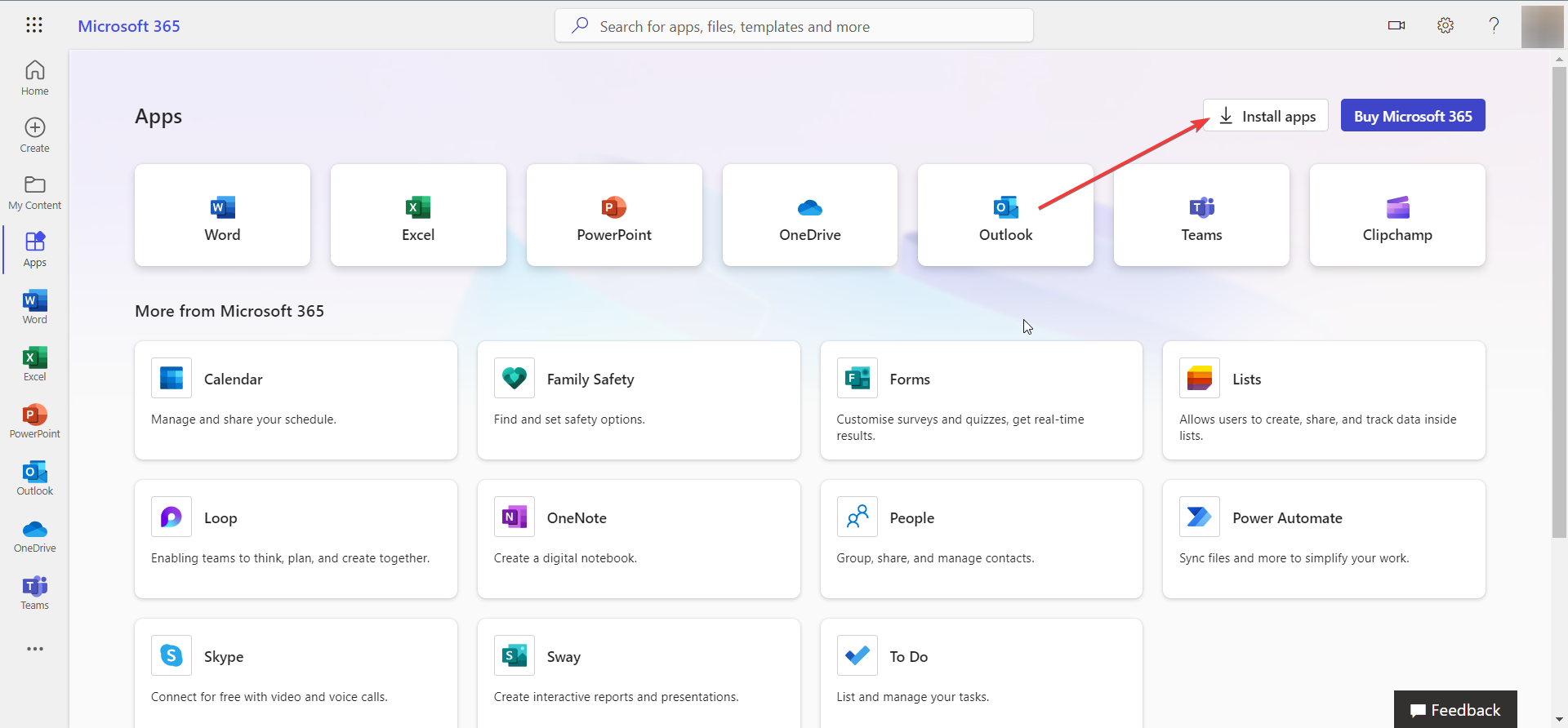The width and height of the screenshot is (1568, 728).
Task: Open the Outlook app tile
Action: (1005, 215)
